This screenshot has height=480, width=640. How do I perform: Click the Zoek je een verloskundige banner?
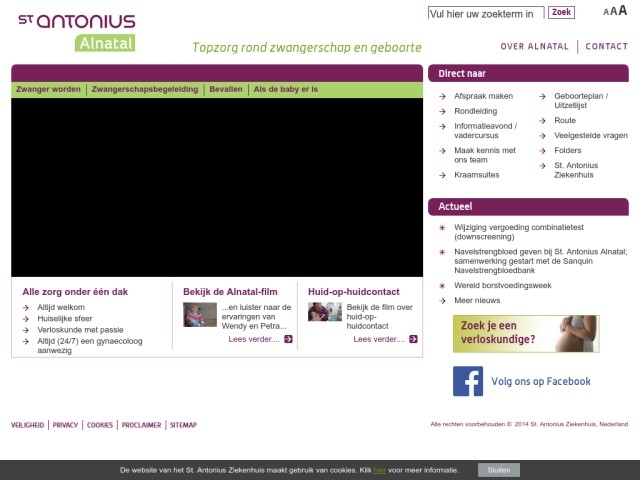point(526,334)
